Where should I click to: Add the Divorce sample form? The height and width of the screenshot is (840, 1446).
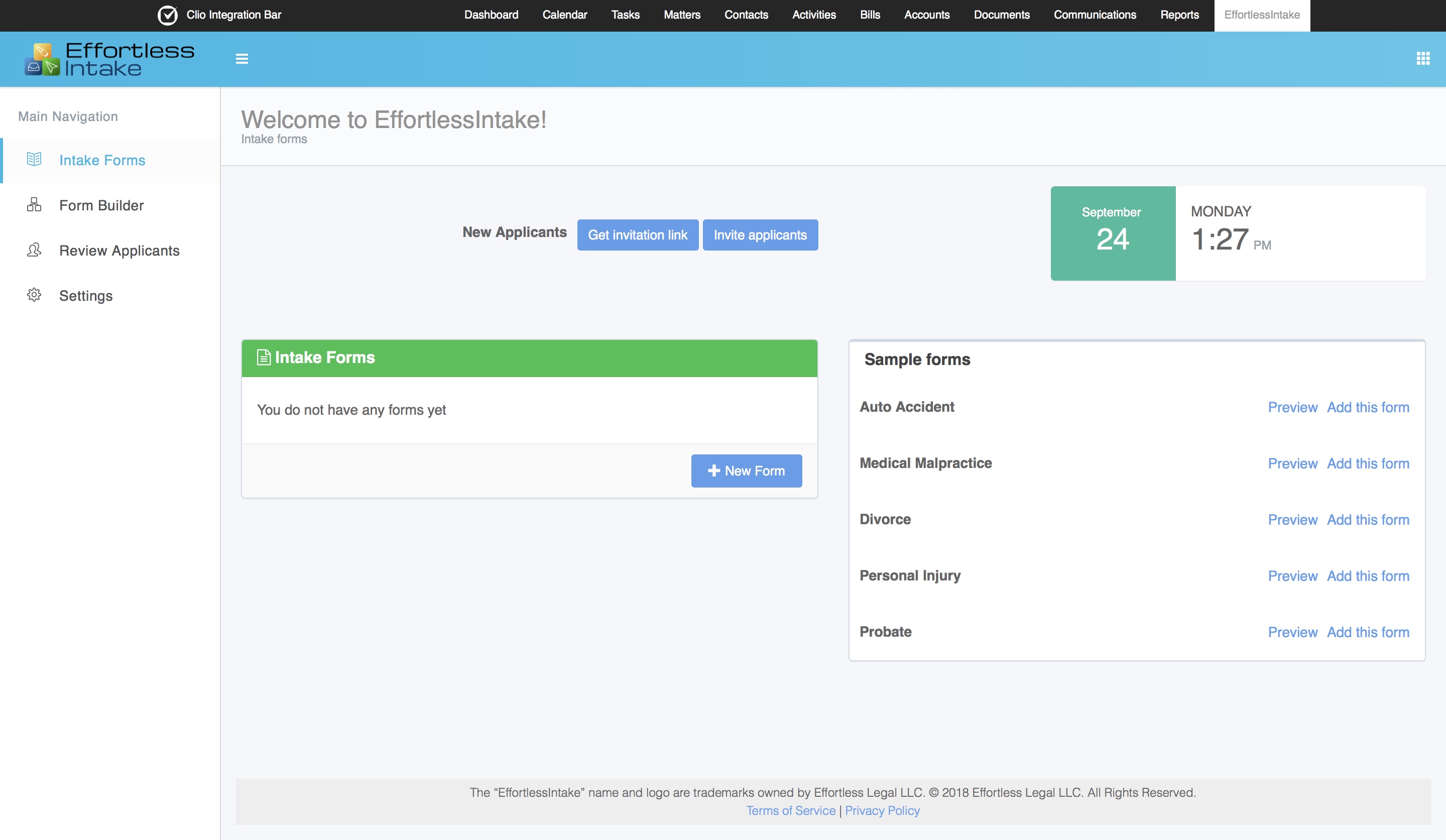pyautogui.click(x=1367, y=520)
